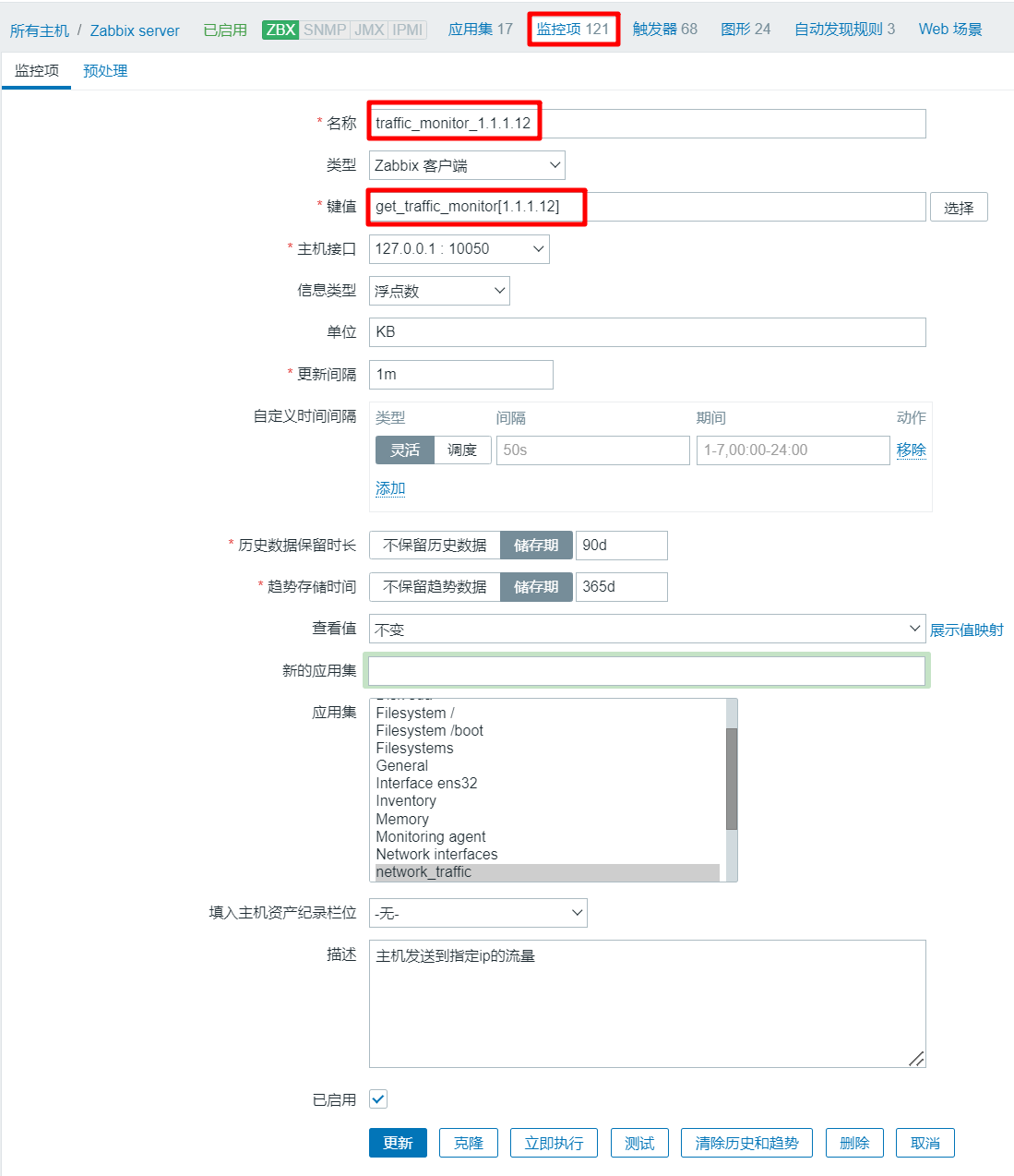Select Interface ens32 in application list
Screen dimensions: 1014x1176
pyautogui.click(x=426, y=784)
